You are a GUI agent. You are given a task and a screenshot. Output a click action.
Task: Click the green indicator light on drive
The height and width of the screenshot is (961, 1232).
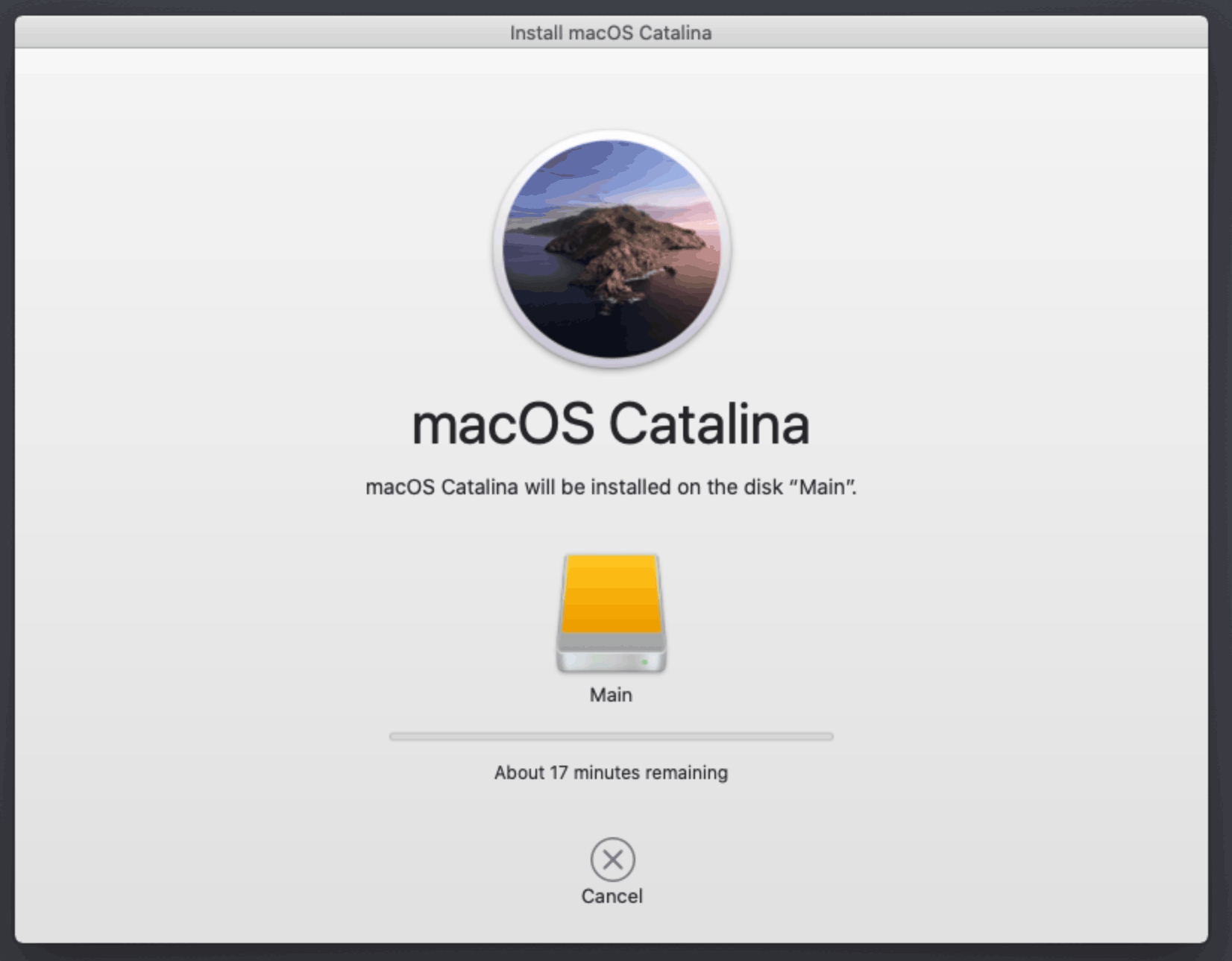(644, 661)
